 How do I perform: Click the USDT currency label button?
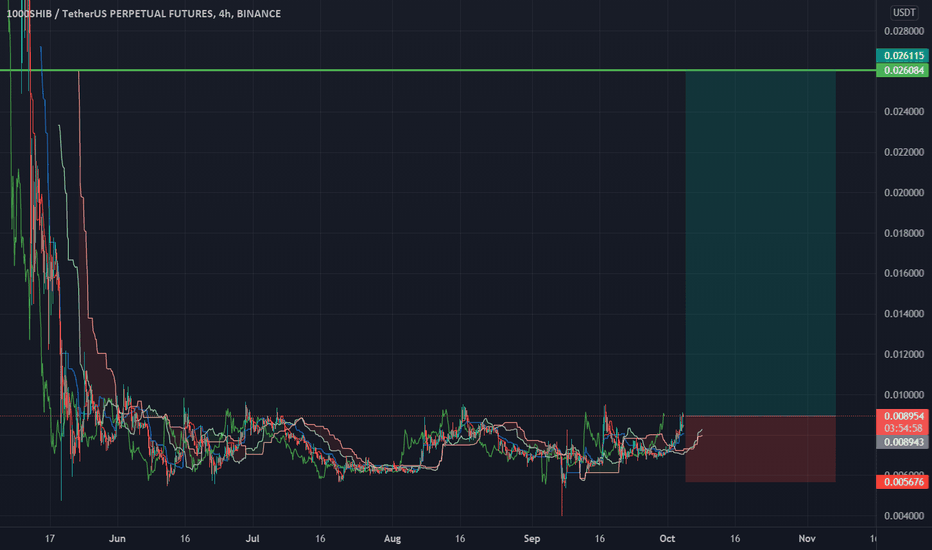click(903, 12)
